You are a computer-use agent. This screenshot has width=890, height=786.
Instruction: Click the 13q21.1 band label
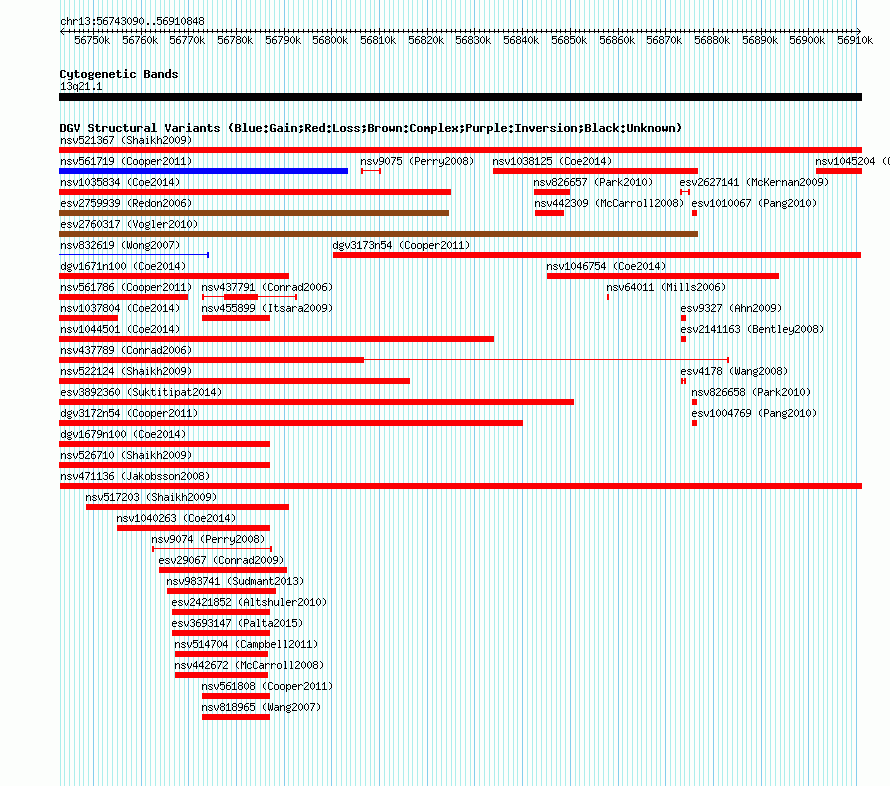(81, 86)
